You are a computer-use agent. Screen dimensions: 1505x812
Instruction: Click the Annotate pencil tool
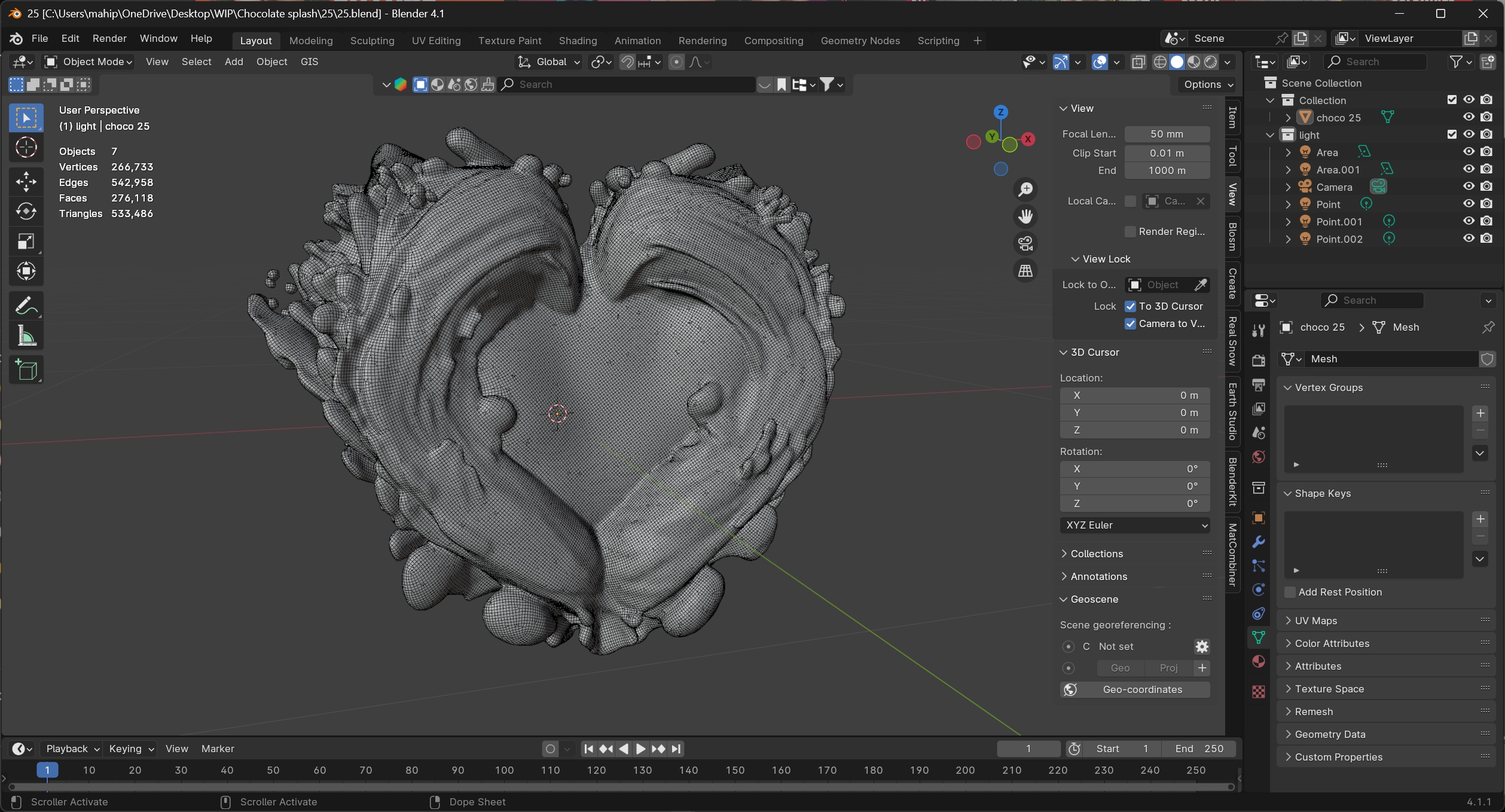(x=26, y=306)
